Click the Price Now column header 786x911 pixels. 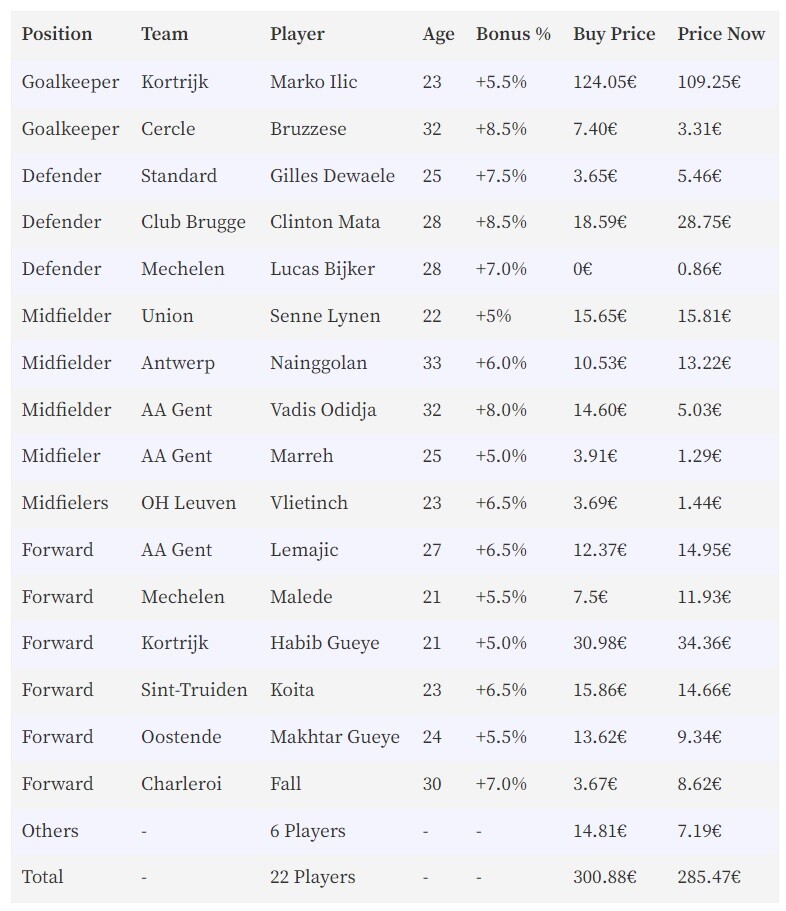[721, 34]
